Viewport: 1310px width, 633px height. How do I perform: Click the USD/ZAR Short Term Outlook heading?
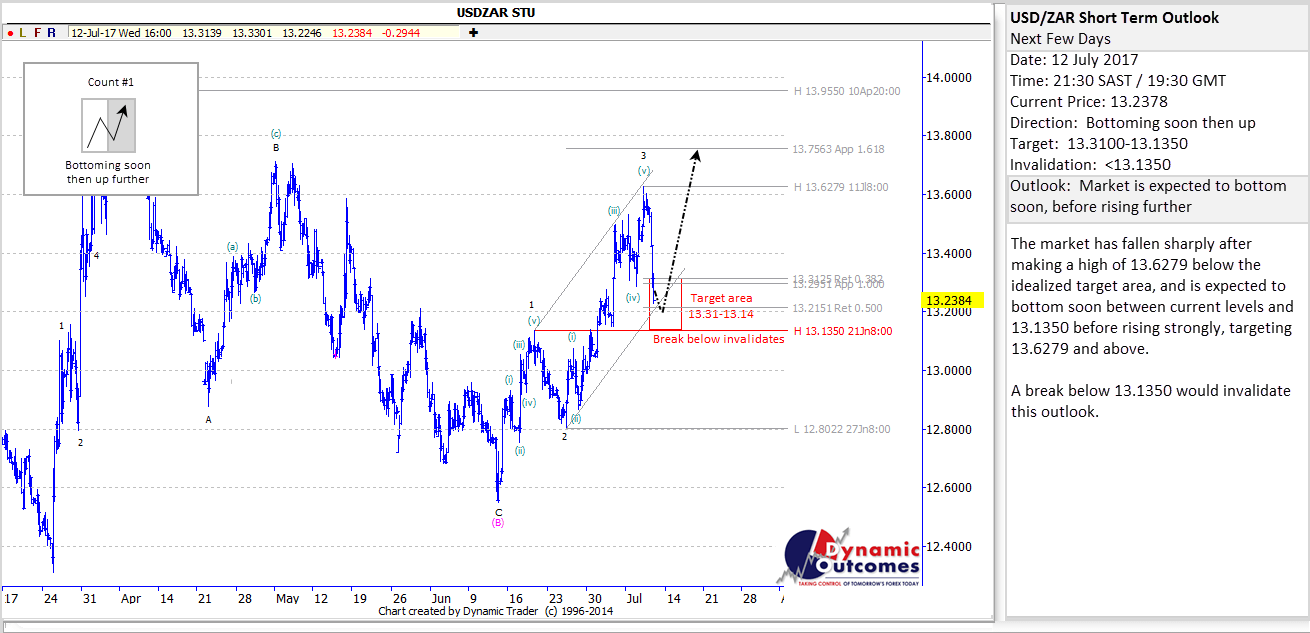click(1115, 18)
